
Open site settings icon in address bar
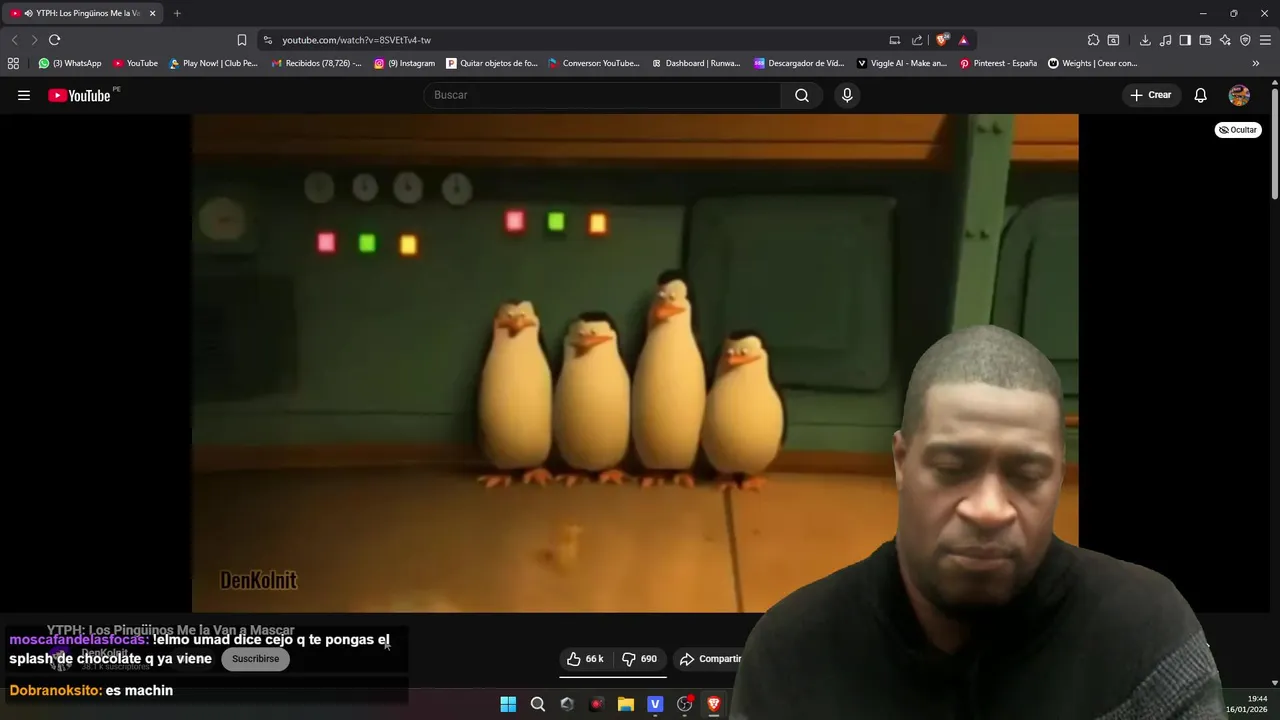[x=268, y=40]
